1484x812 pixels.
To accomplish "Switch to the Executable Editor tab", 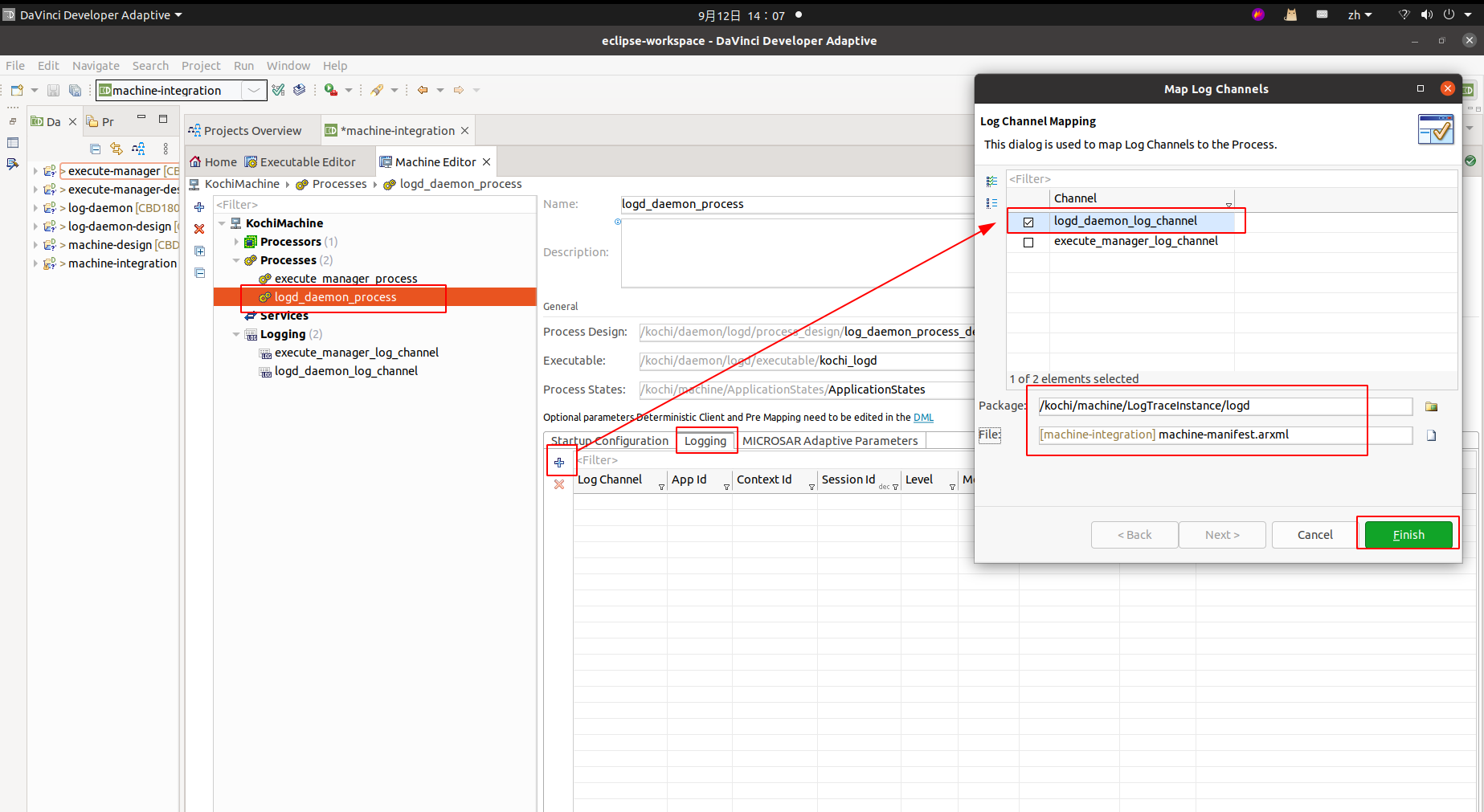I will tap(300, 162).
